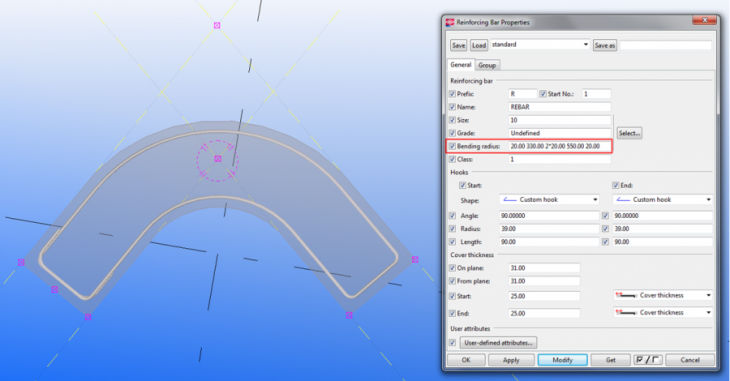Image resolution: width=730 pixels, height=381 pixels.
Task: Click the End cover thickness field 25.00
Action: 544,313
